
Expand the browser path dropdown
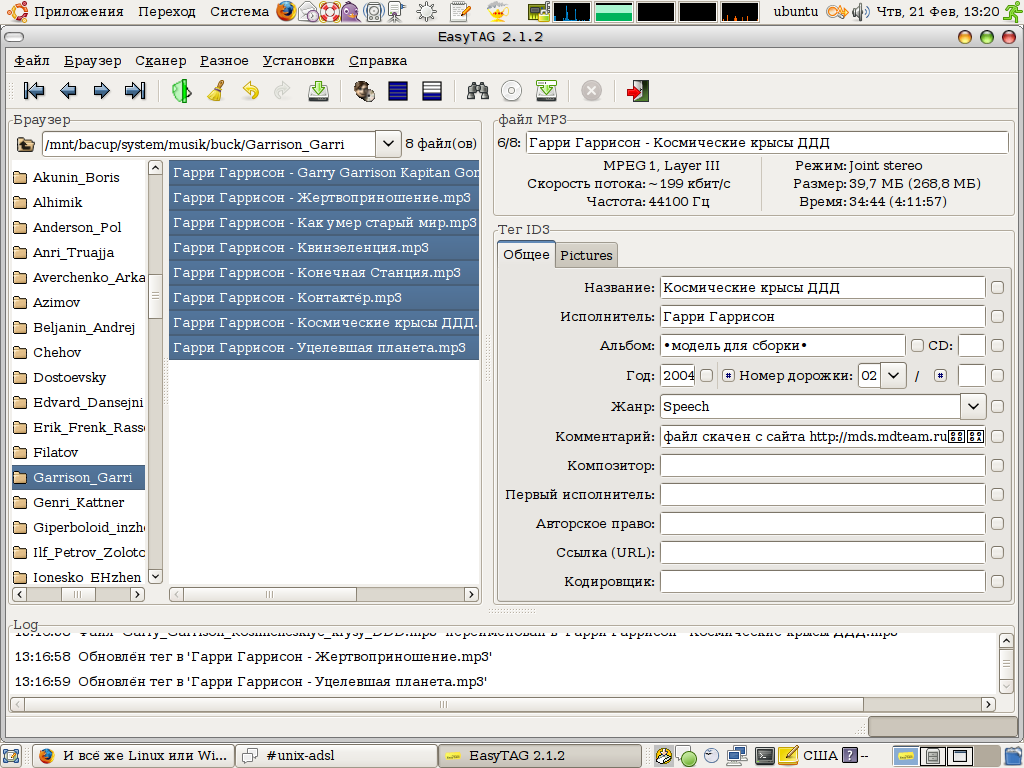coord(388,144)
